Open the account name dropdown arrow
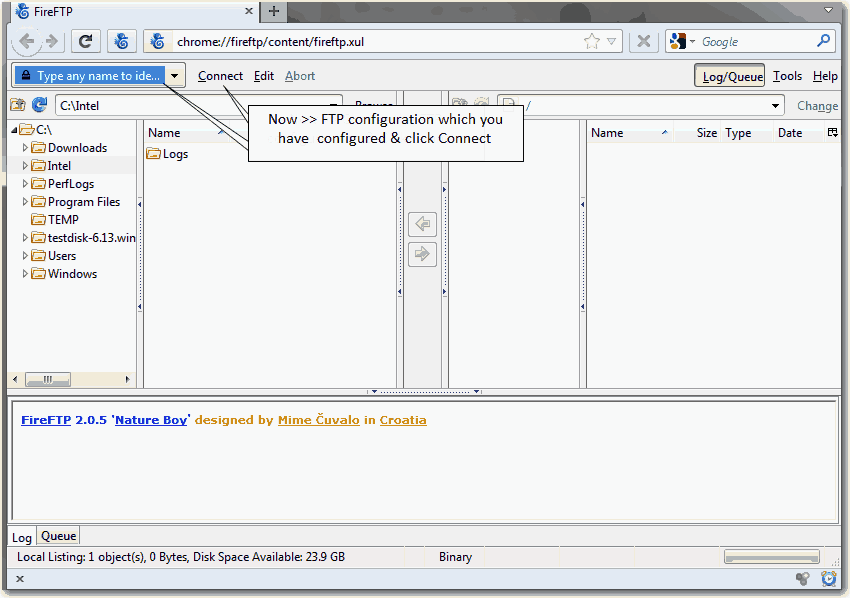Screen dimensions: 850x598 click(175, 76)
